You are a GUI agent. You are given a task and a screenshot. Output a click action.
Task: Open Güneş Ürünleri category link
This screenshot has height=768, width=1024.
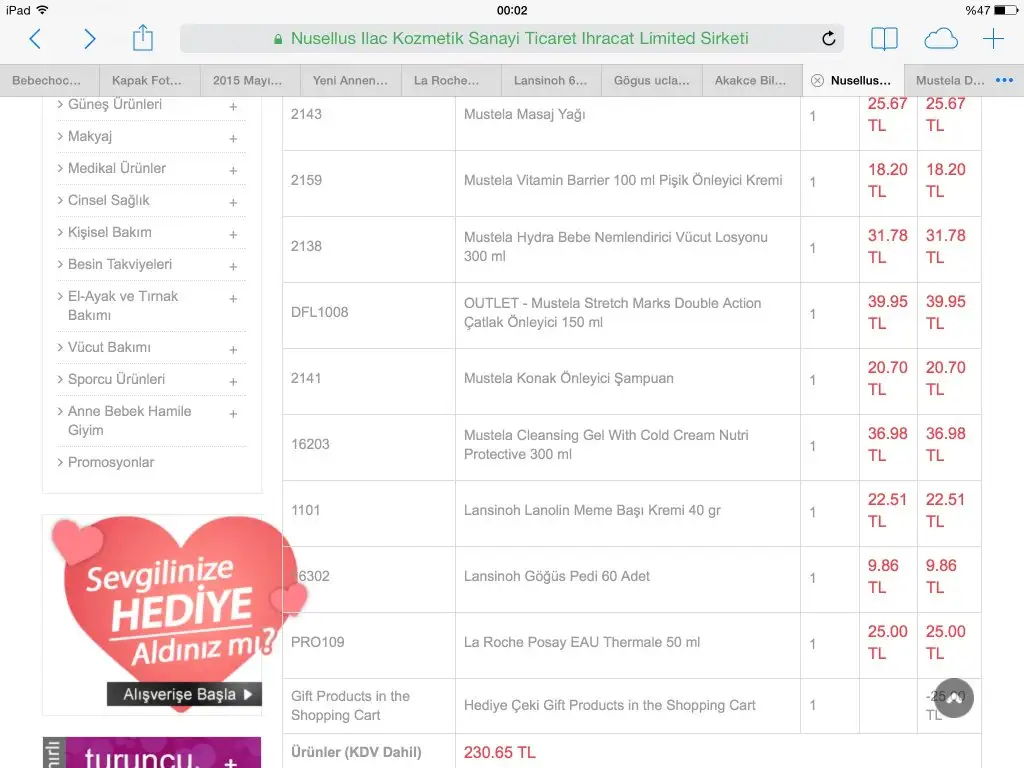click(x=115, y=104)
